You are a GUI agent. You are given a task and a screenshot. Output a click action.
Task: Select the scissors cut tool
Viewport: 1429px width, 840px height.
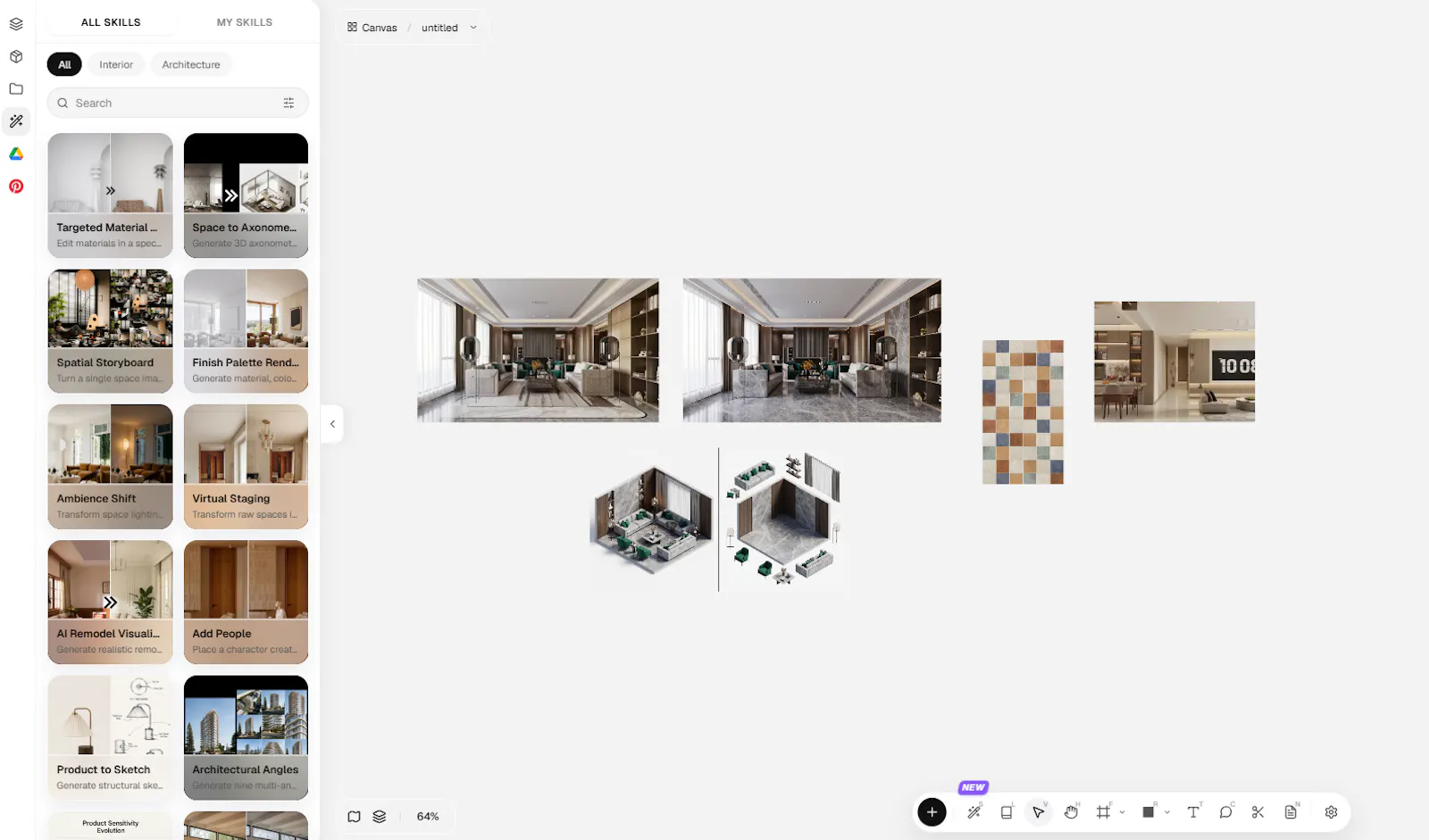click(x=1258, y=812)
